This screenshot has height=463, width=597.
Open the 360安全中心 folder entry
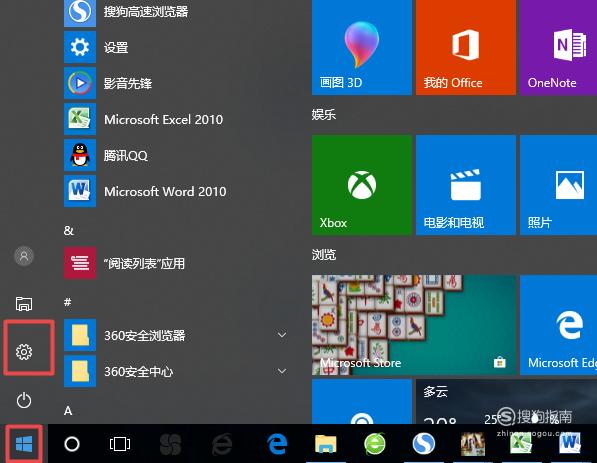(x=175, y=371)
